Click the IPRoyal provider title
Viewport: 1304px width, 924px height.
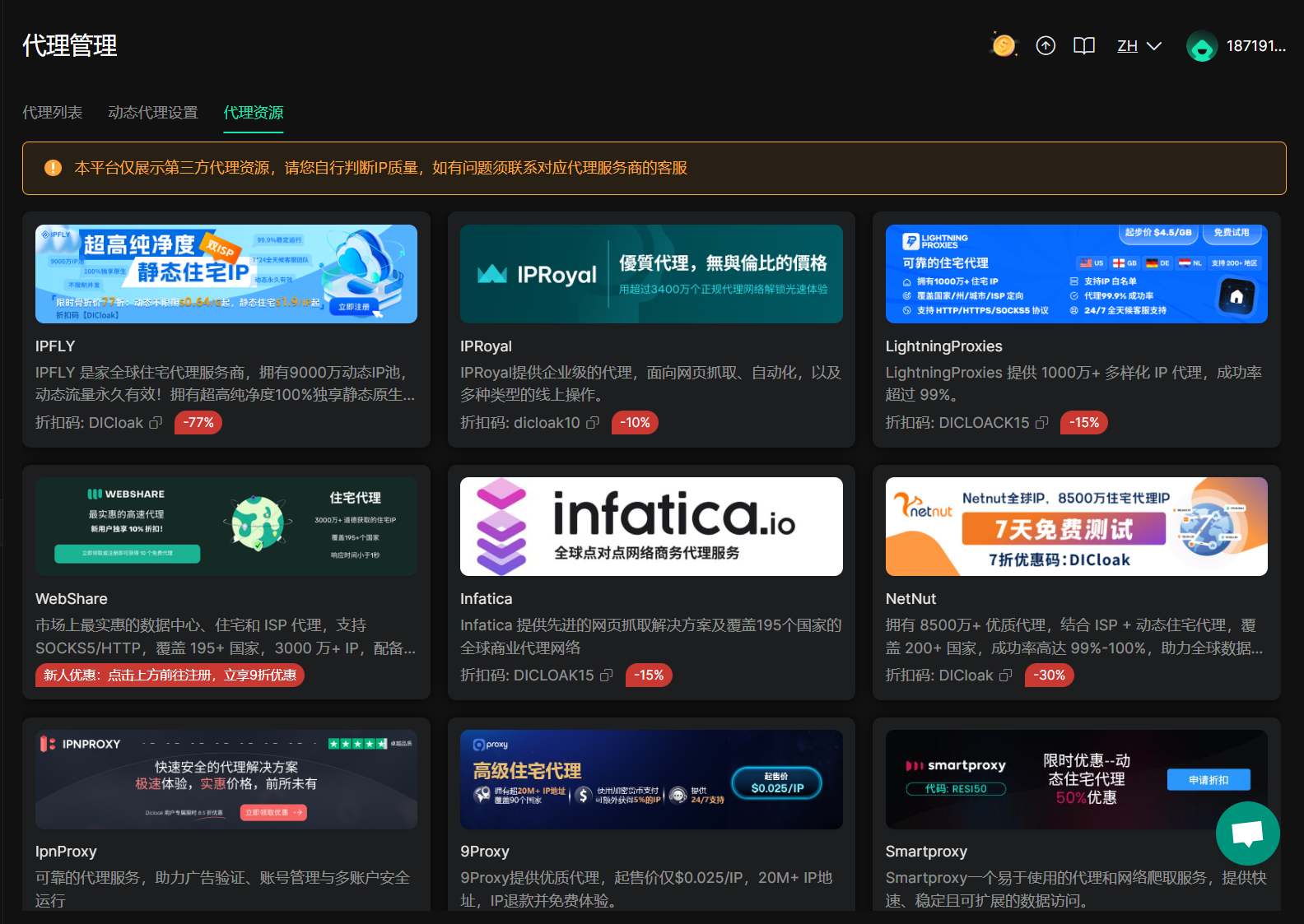point(486,346)
